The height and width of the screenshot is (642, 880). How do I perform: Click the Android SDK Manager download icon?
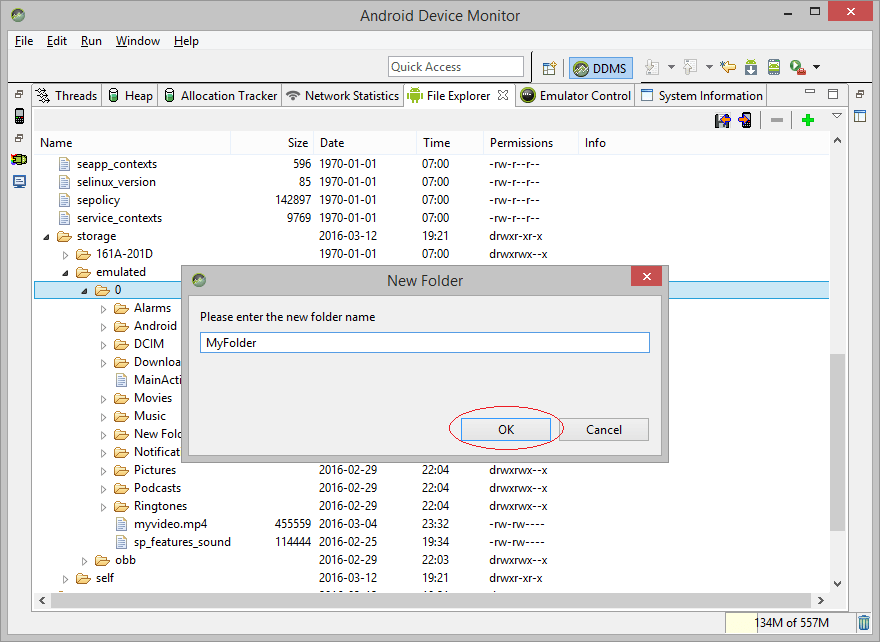(751, 68)
